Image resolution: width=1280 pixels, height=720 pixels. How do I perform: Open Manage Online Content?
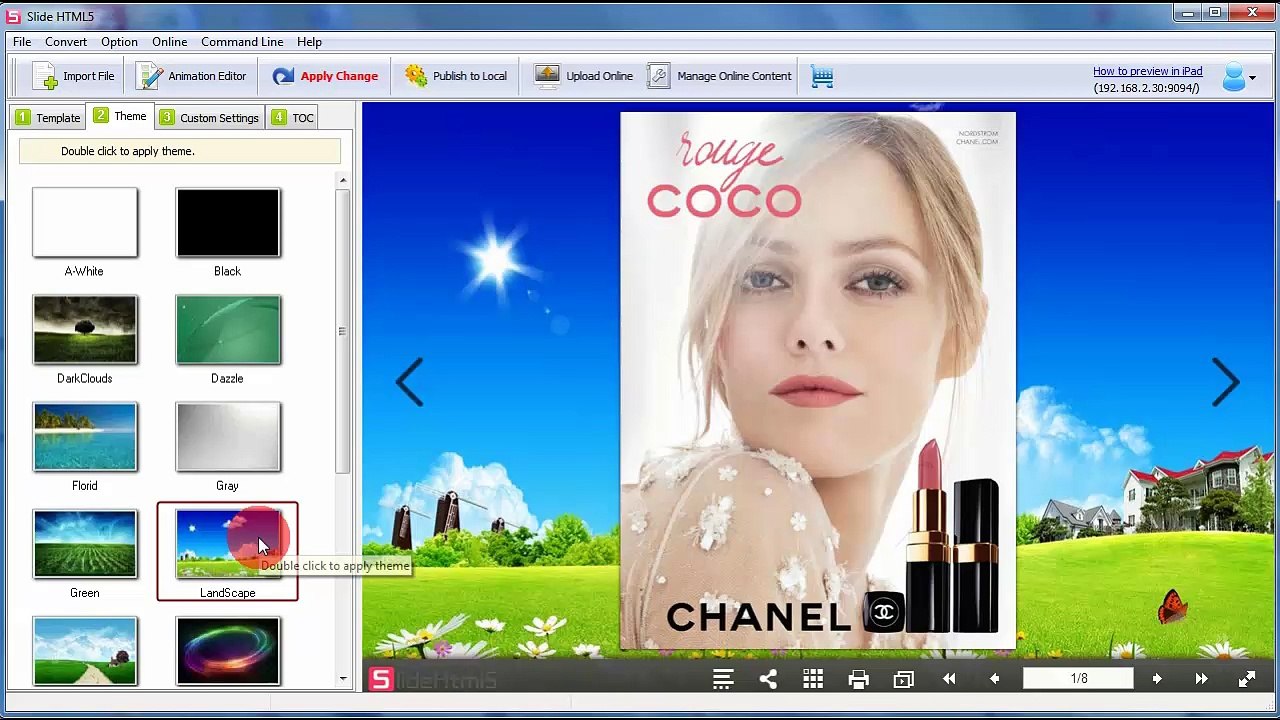719,76
